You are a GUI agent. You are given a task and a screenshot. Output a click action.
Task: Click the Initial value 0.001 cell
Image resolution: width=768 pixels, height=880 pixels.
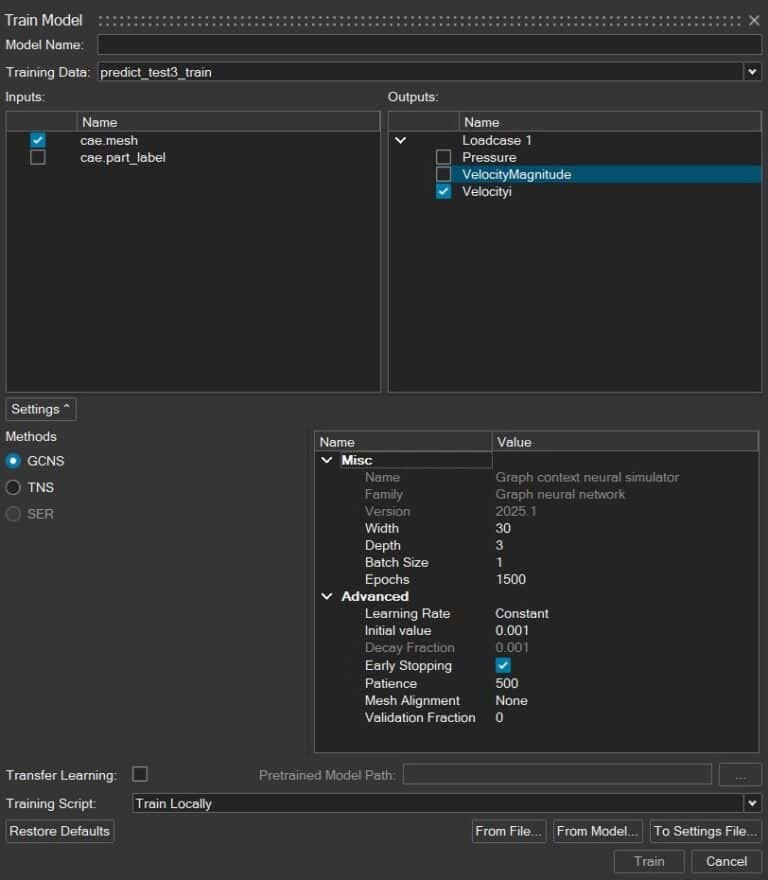coord(511,630)
